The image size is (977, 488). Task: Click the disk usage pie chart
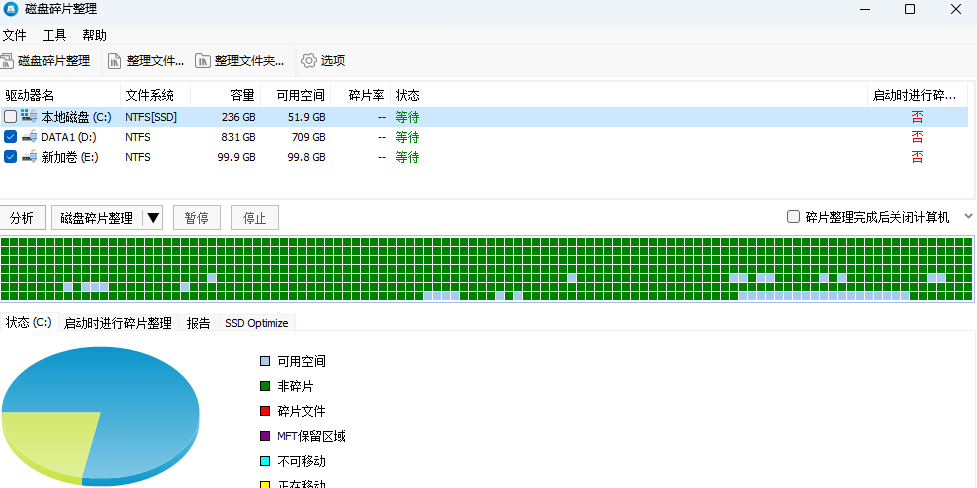pos(100,416)
